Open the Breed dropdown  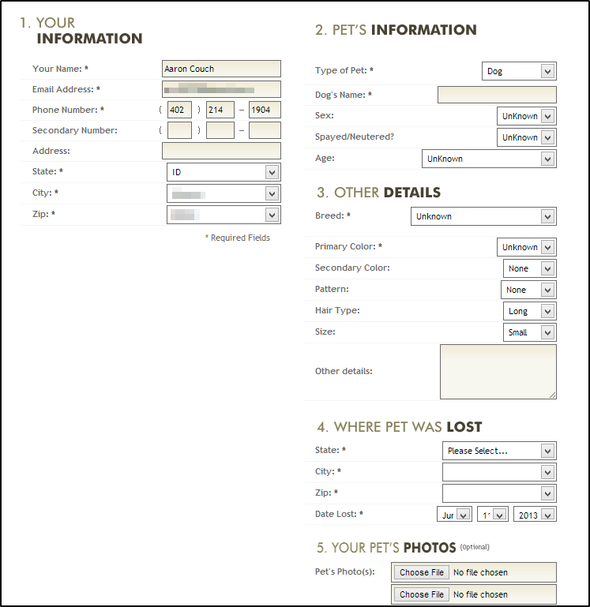484,216
